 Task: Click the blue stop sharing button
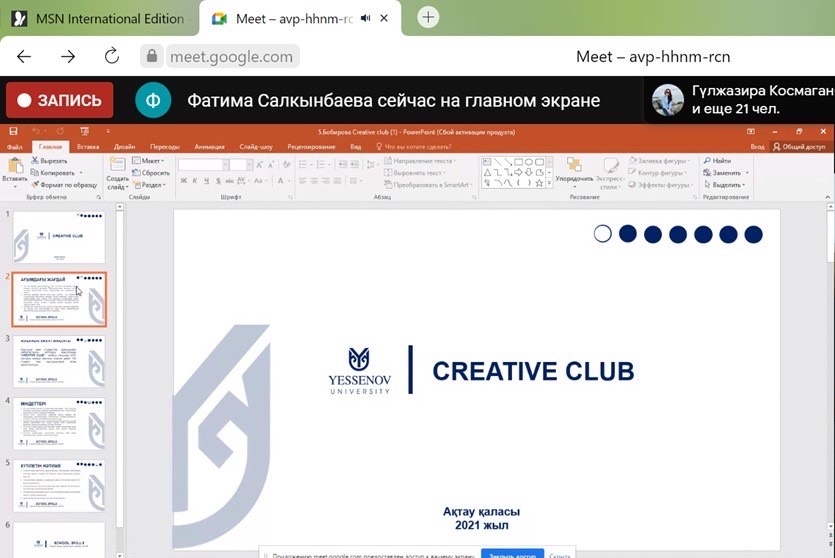[512, 554]
